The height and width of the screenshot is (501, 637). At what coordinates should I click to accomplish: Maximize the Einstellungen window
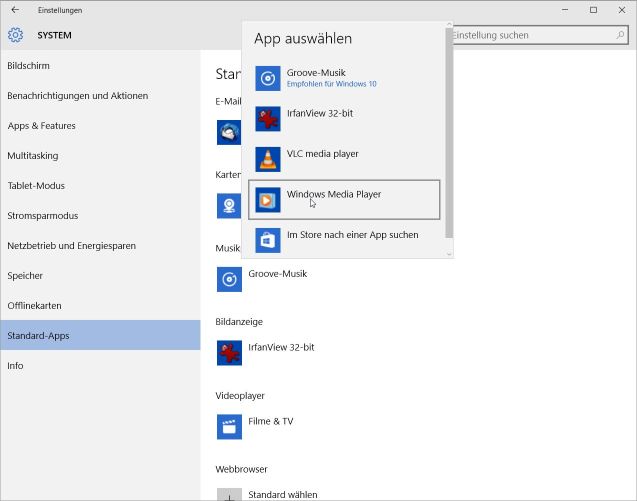tap(594, 10)
